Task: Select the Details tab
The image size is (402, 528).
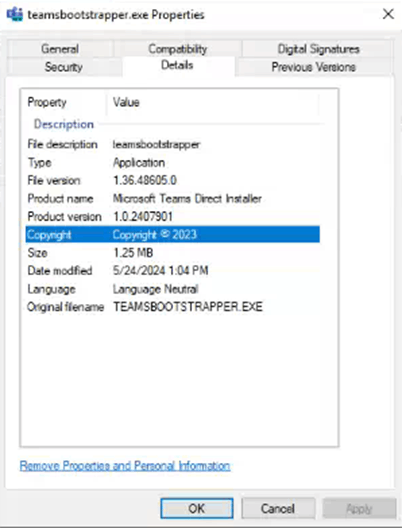Action: 177,65
